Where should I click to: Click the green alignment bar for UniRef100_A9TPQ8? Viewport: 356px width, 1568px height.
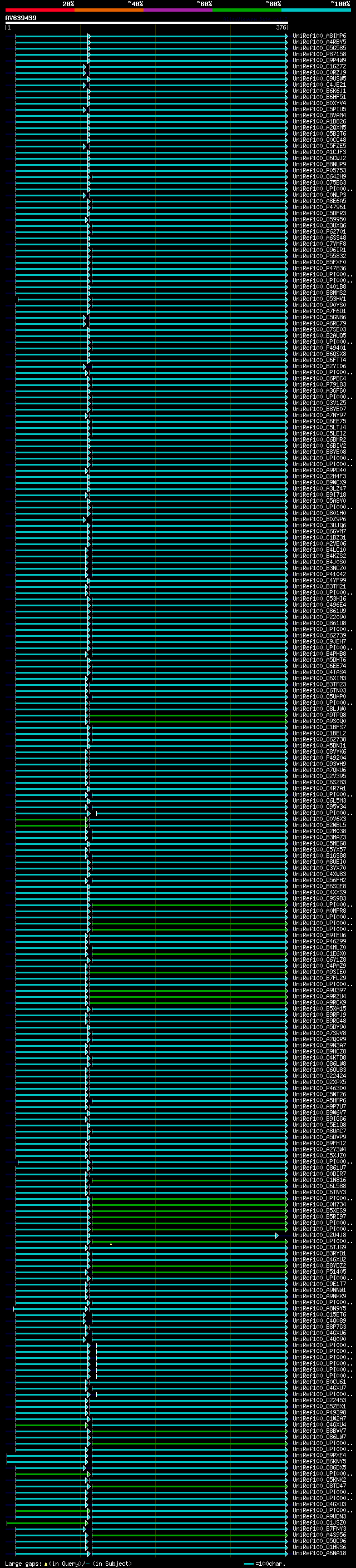[x=189, y=715]
